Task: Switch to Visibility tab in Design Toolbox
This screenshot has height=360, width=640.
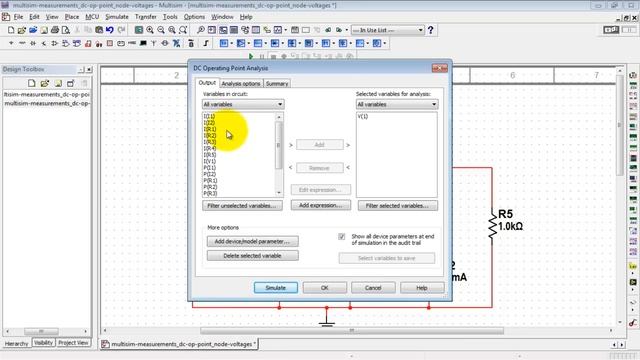Action: (43, 343)
